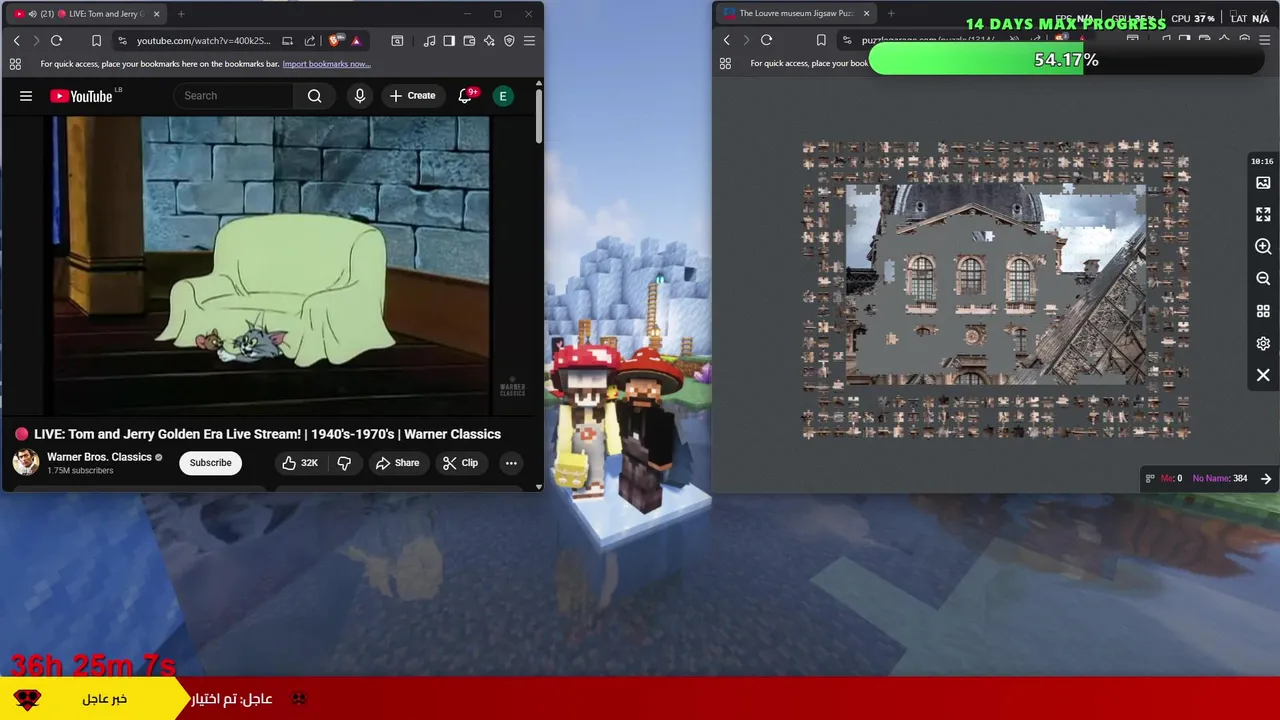Viewport: 1280px width, 720px height.
Task: Go back in the YouTube browser window
Action: point(17,41)
